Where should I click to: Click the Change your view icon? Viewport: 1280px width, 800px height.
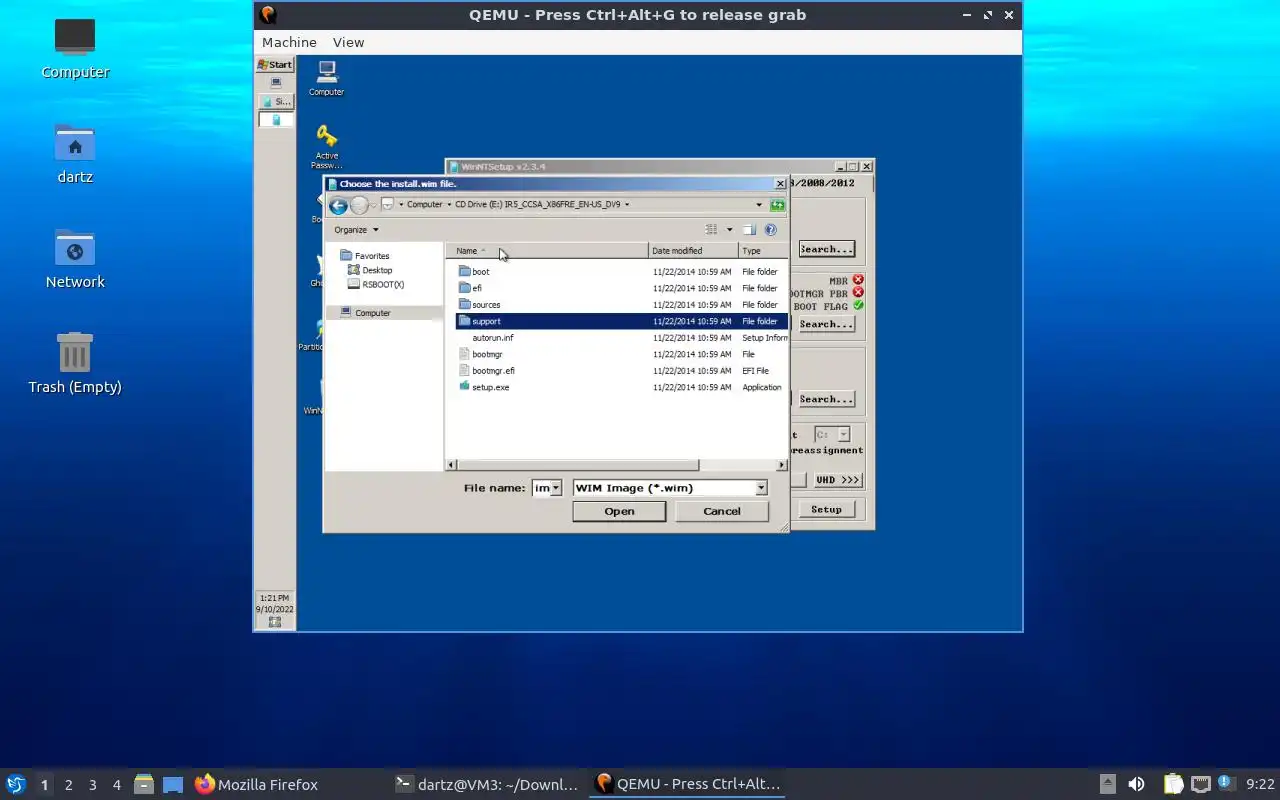pos(712,230)
